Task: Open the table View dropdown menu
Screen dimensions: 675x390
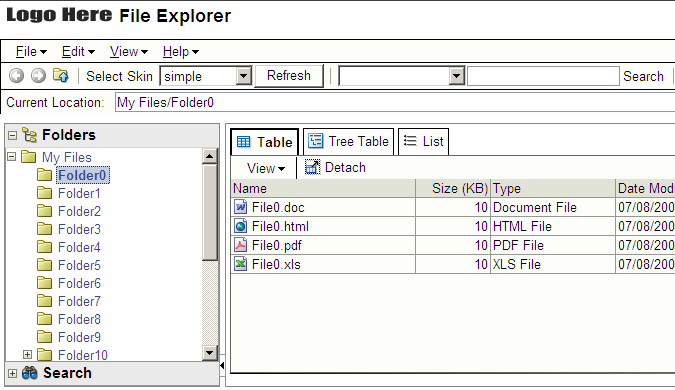Action: pyautogui.click(x=266, y=168)
